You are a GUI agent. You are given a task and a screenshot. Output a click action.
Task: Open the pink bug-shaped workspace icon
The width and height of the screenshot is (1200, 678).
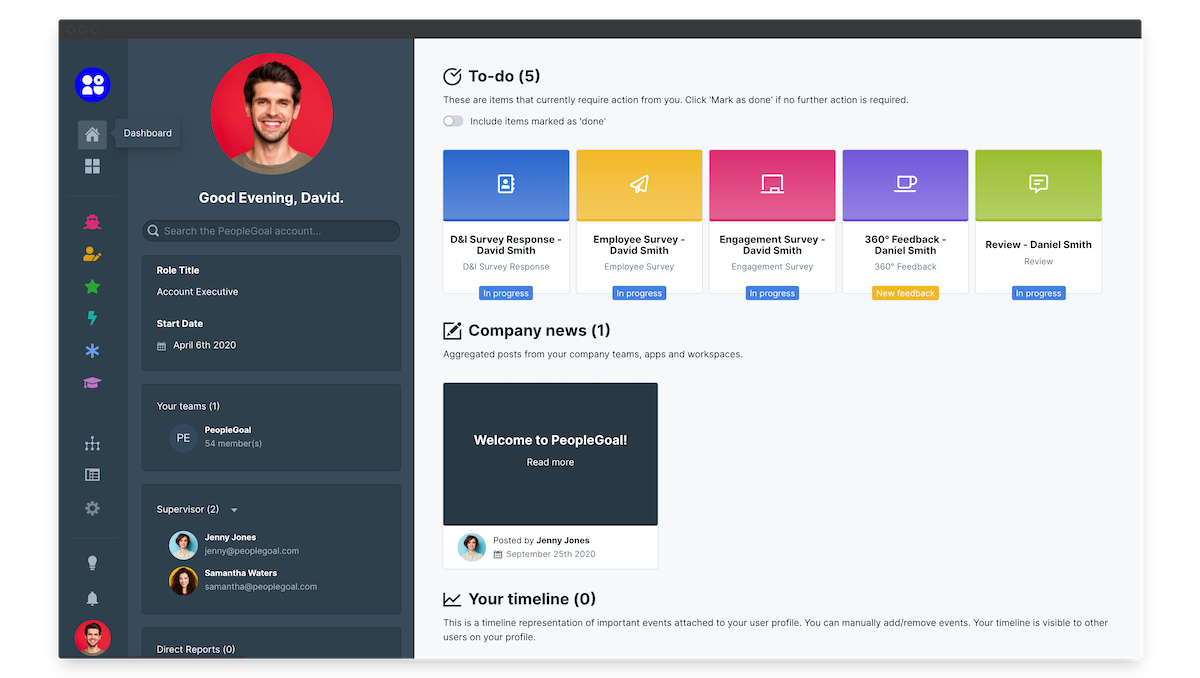point(92,222)
